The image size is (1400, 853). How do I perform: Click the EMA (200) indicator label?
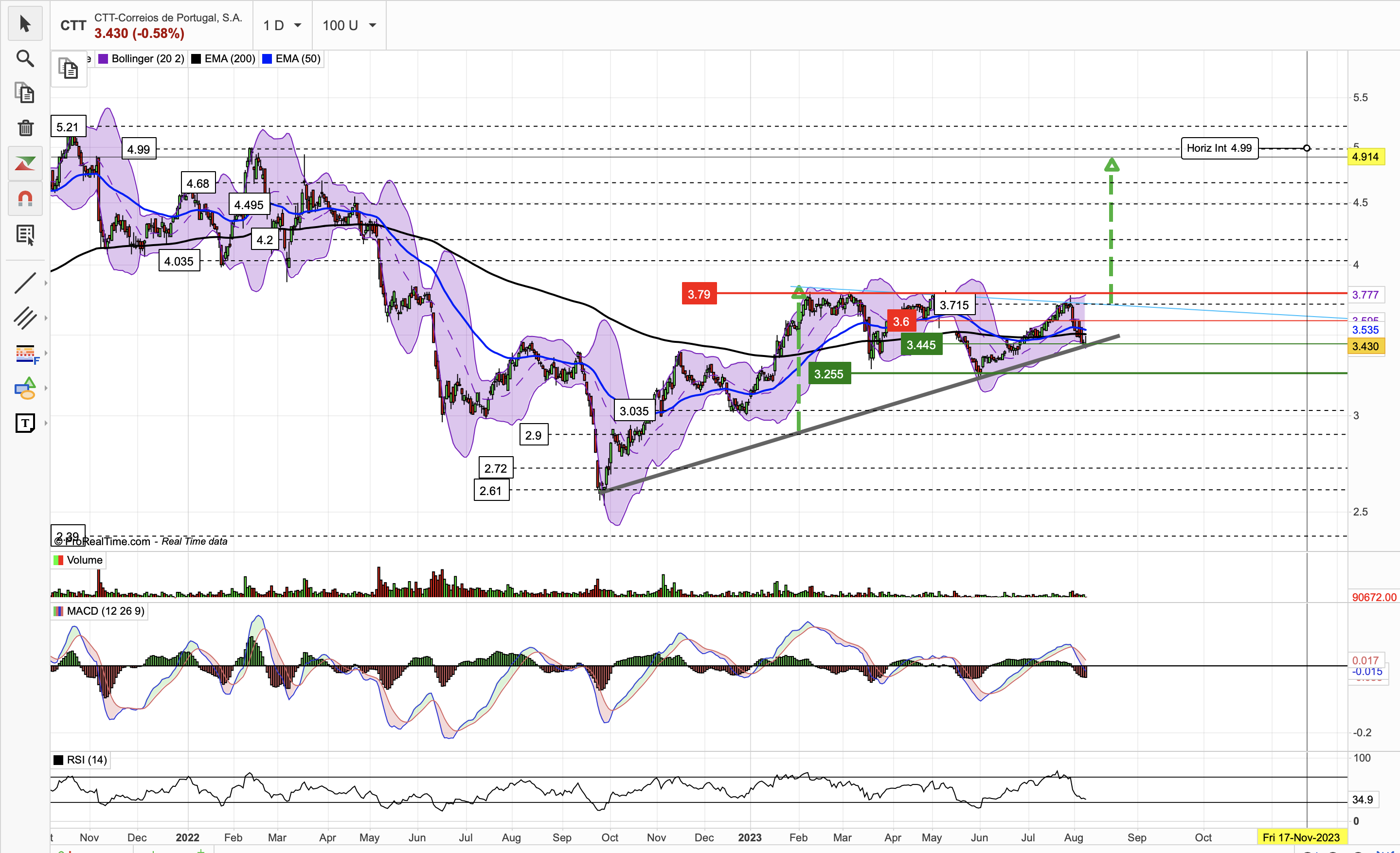point(229,58)
